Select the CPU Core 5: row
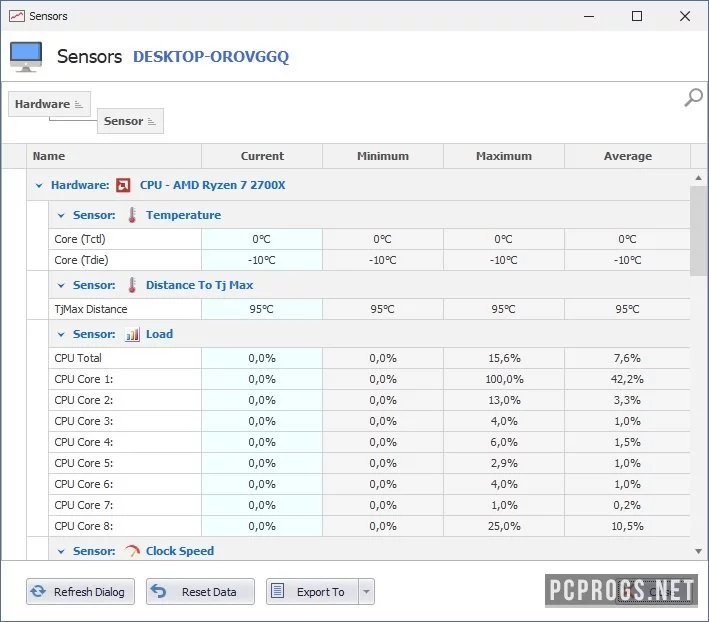 (369, 463)
